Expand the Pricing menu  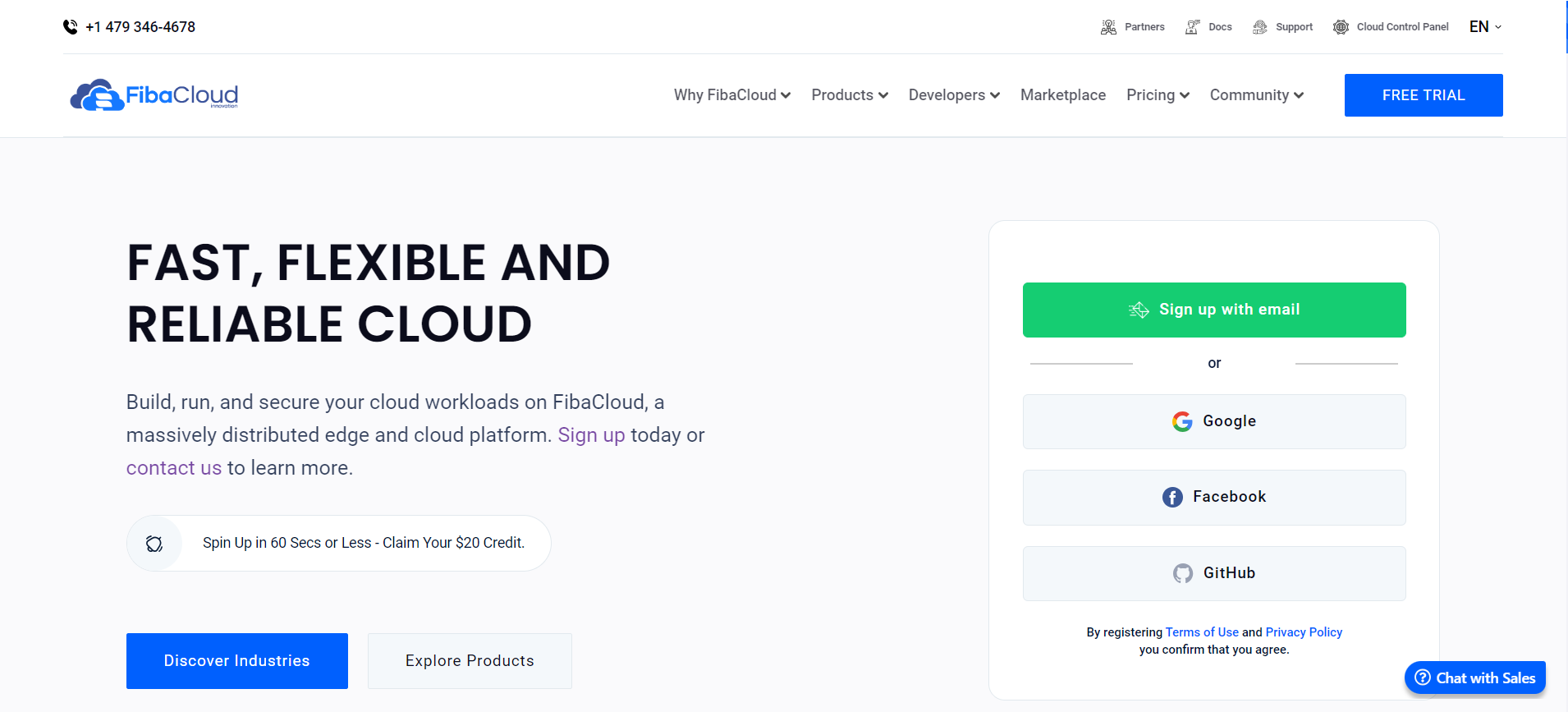click(1157, 95)
